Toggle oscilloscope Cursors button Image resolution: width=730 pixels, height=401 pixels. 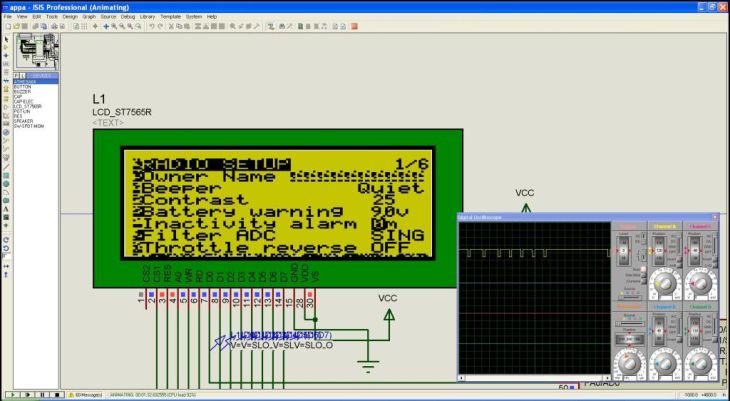point(643,281)
